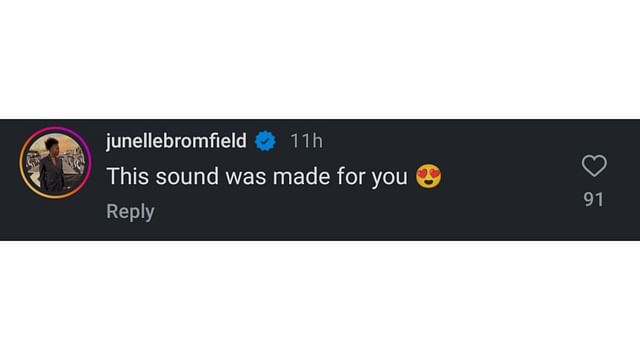640x360 pixels.
Task: View the 91 likes count
Action: pyautogui.click(x=593, y=200)
